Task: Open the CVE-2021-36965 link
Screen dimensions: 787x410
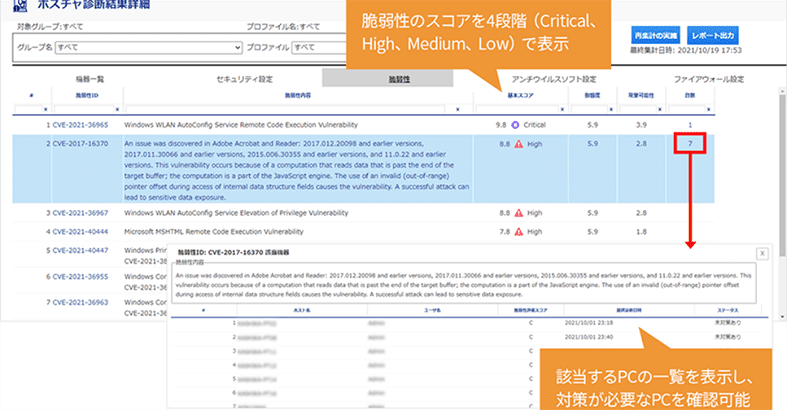Action: point(80,125)
